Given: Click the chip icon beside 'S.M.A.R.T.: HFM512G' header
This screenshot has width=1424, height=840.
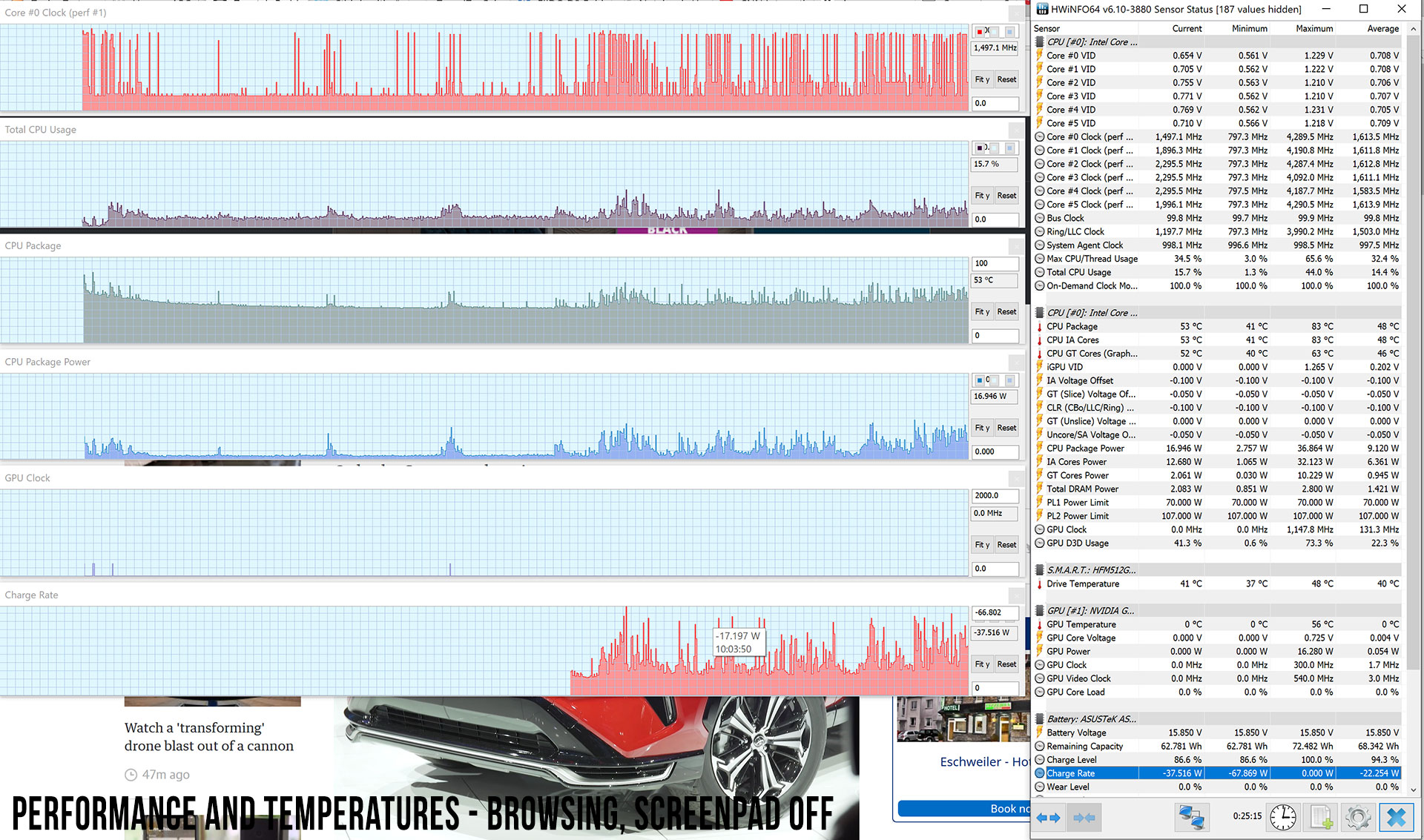Looking at the screenshot, I should pyautogui.click(x=1040, y=570).
